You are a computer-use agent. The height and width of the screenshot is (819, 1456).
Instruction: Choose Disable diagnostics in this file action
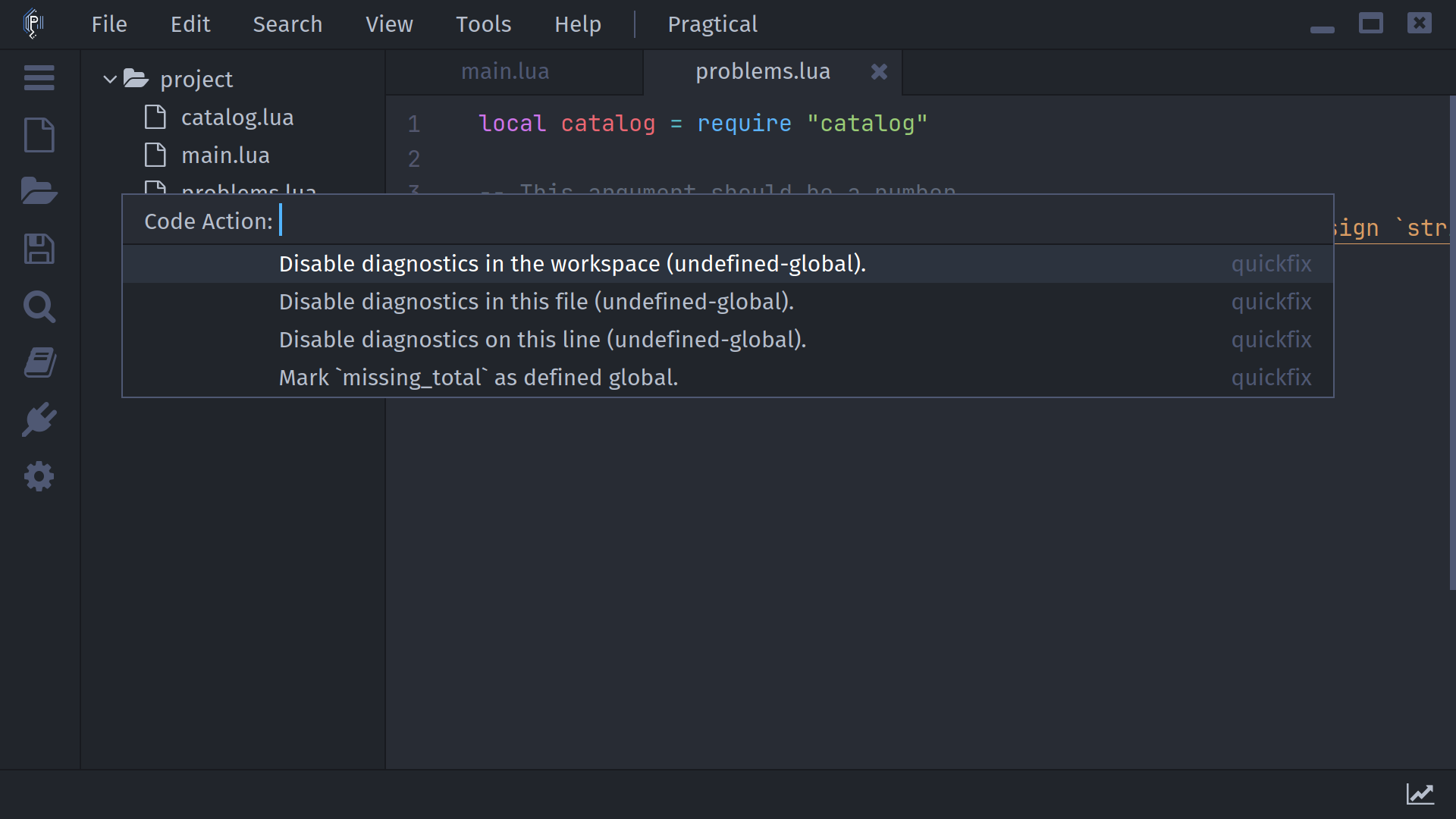click(728, 302)
